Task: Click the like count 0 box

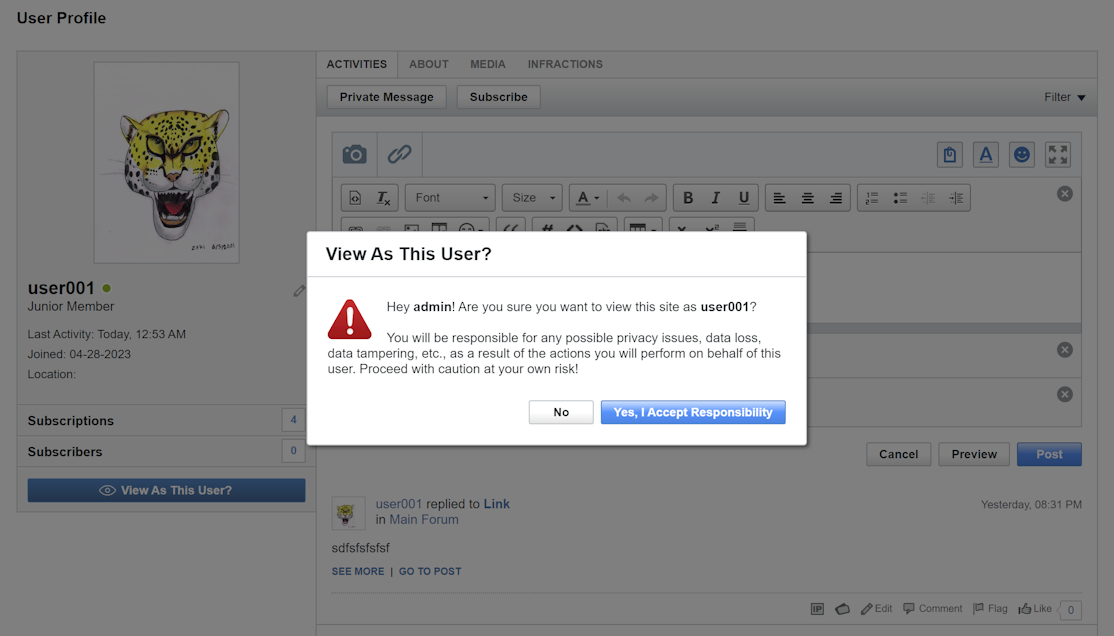Action: click(1071, 610)
